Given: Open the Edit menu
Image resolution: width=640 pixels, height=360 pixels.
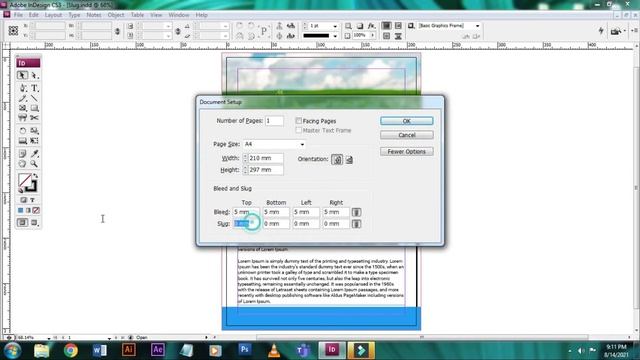Looking at the screenshot, I should [x=33, y=15].
